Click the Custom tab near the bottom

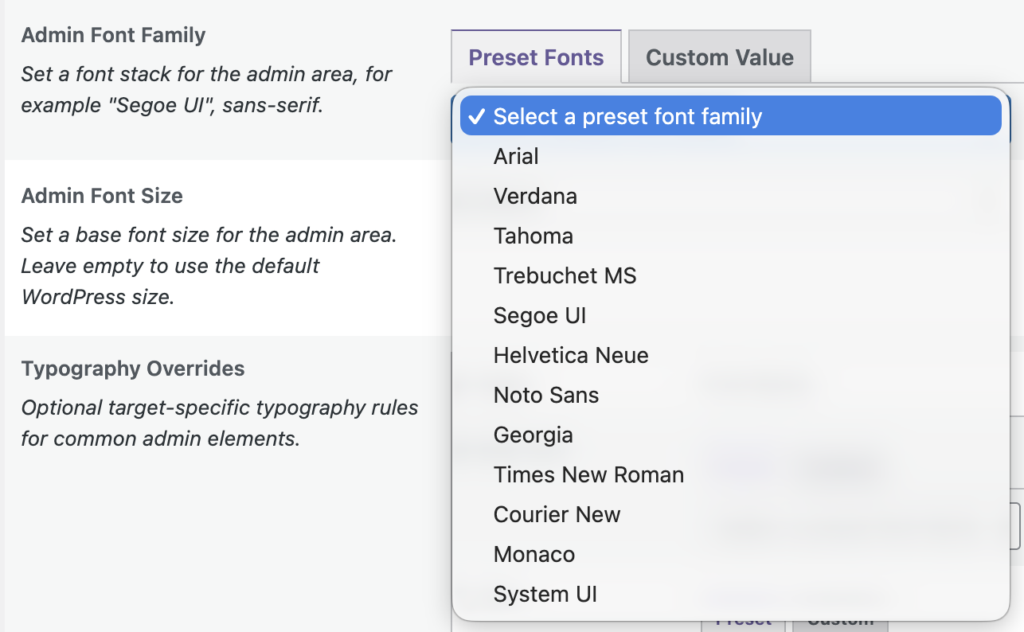(840, 620)
